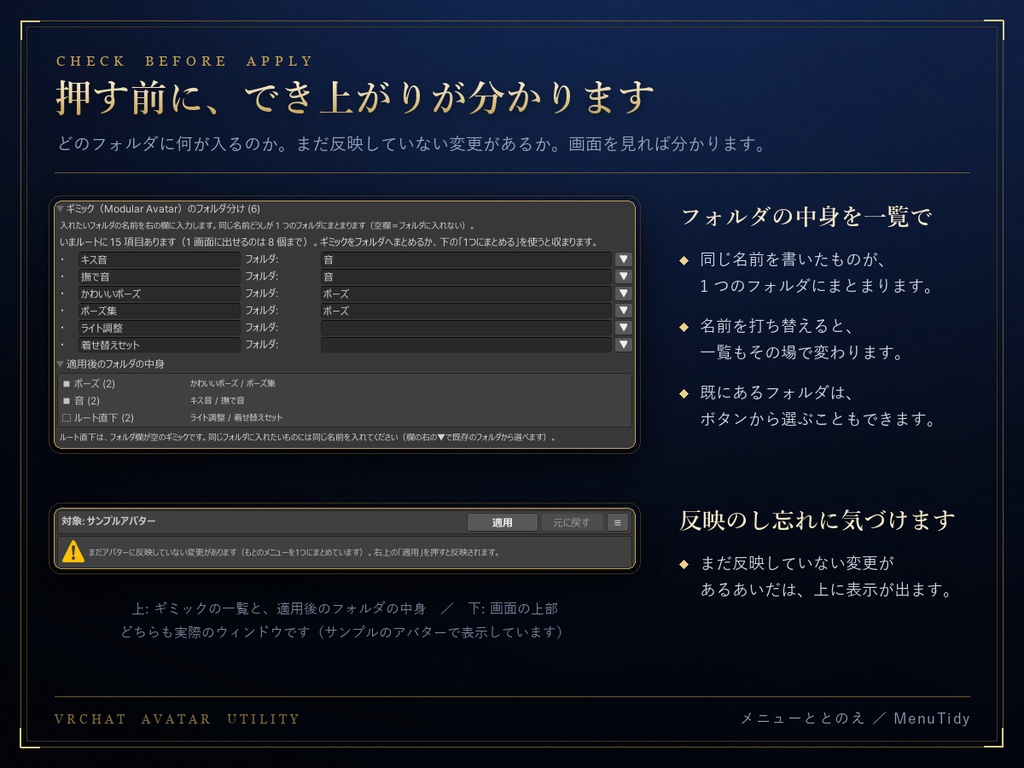Focus the empty folder field for 着せ替えセット
Screen dimensions: 1024x768
coord(466,344)
